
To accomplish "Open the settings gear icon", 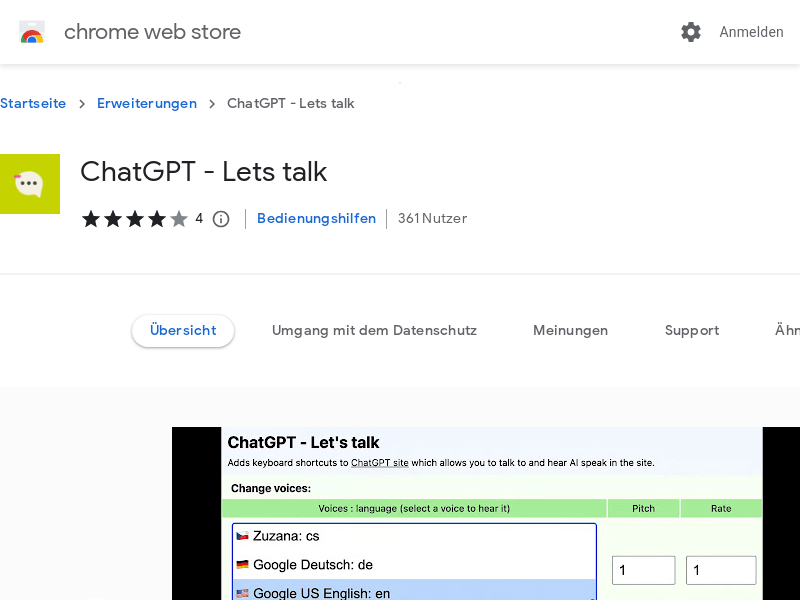I will (x=691, y=32).
